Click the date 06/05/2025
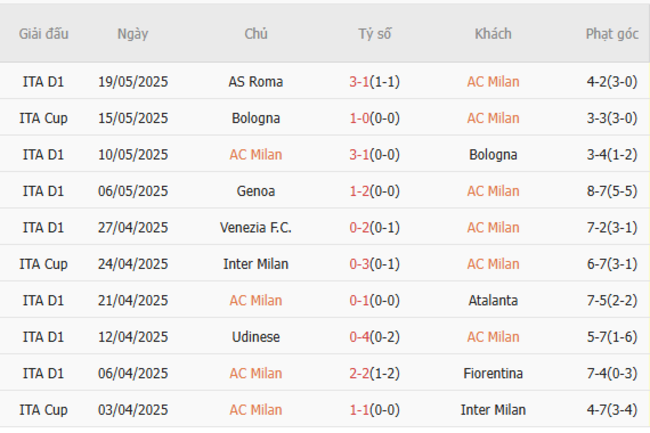Screen dimensions: 650x433 [133, 191]
